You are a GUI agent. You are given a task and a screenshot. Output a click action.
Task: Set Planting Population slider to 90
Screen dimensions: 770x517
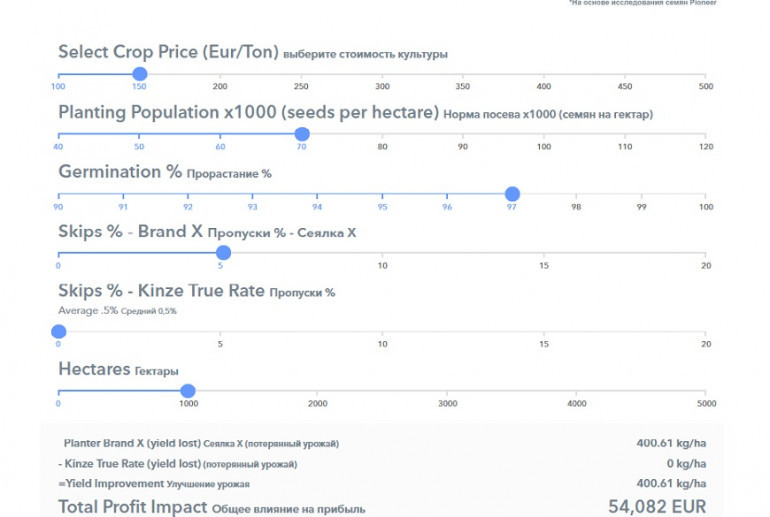tap(463, 134)
